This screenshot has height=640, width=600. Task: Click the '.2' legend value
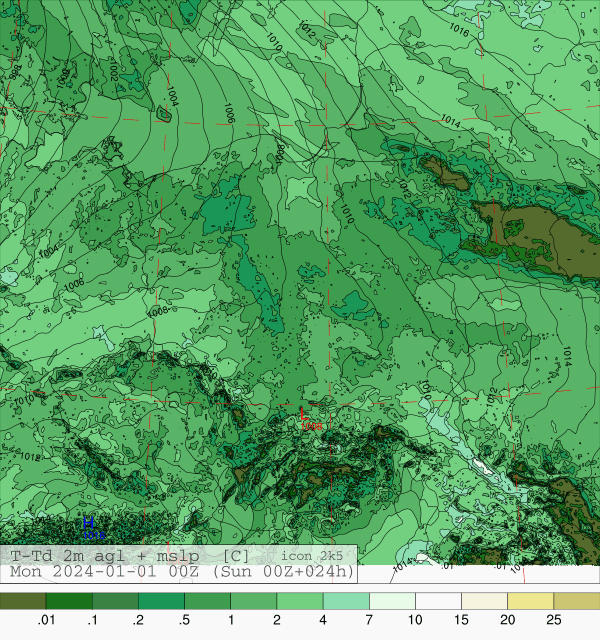coord(138,620)
